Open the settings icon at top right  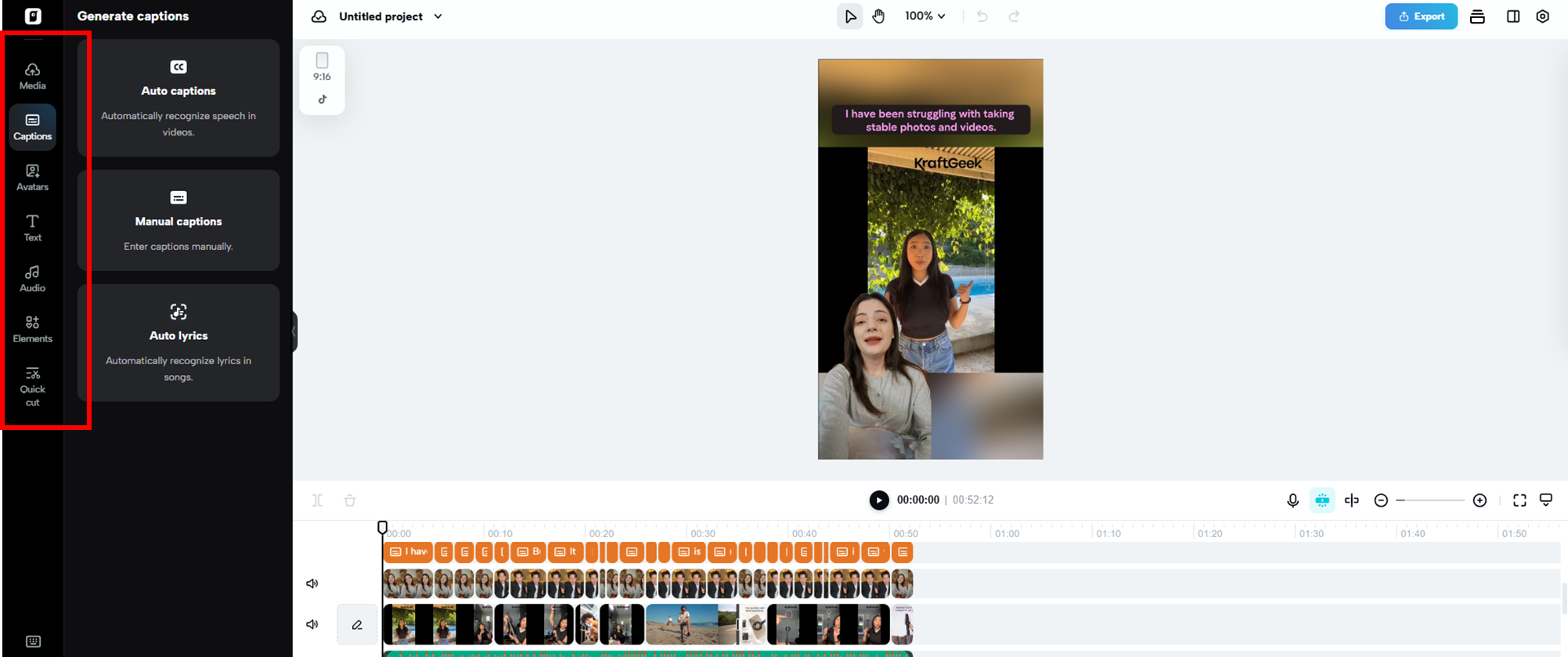1542,16
